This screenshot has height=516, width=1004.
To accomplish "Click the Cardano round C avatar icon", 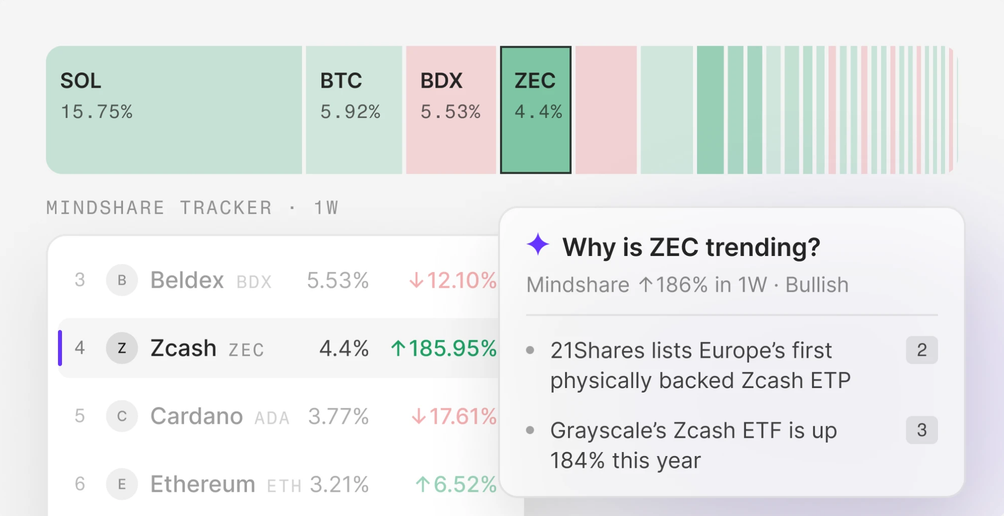I will [122, 417].
